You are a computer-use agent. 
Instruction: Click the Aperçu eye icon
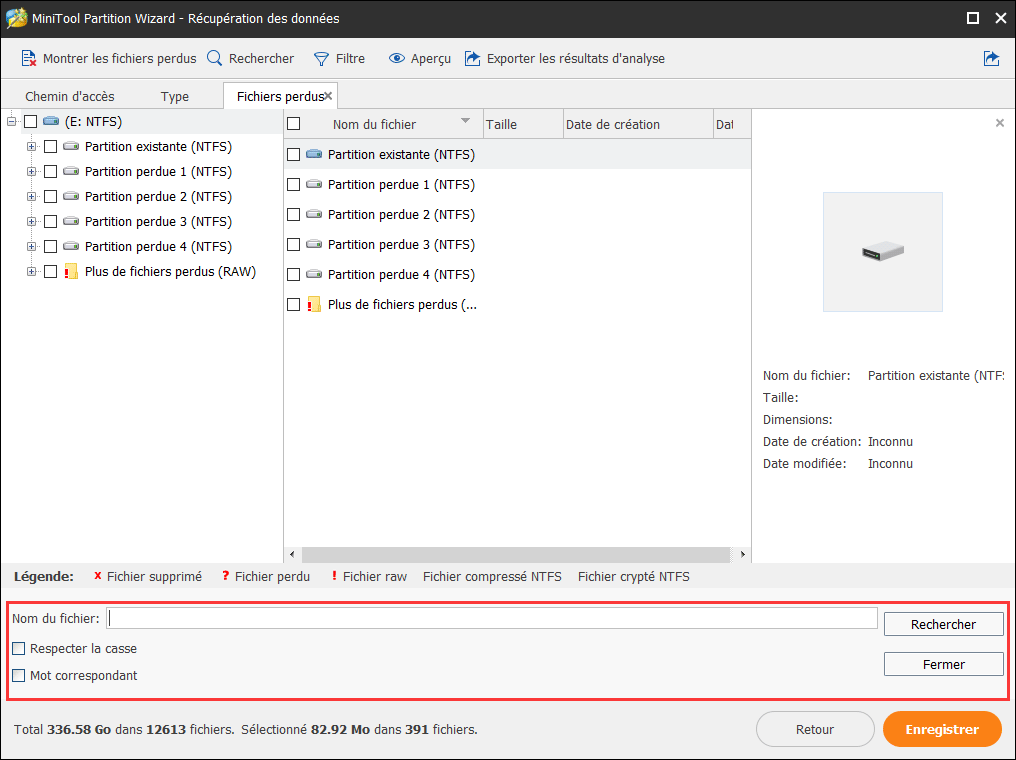click(x=397, y=59)
